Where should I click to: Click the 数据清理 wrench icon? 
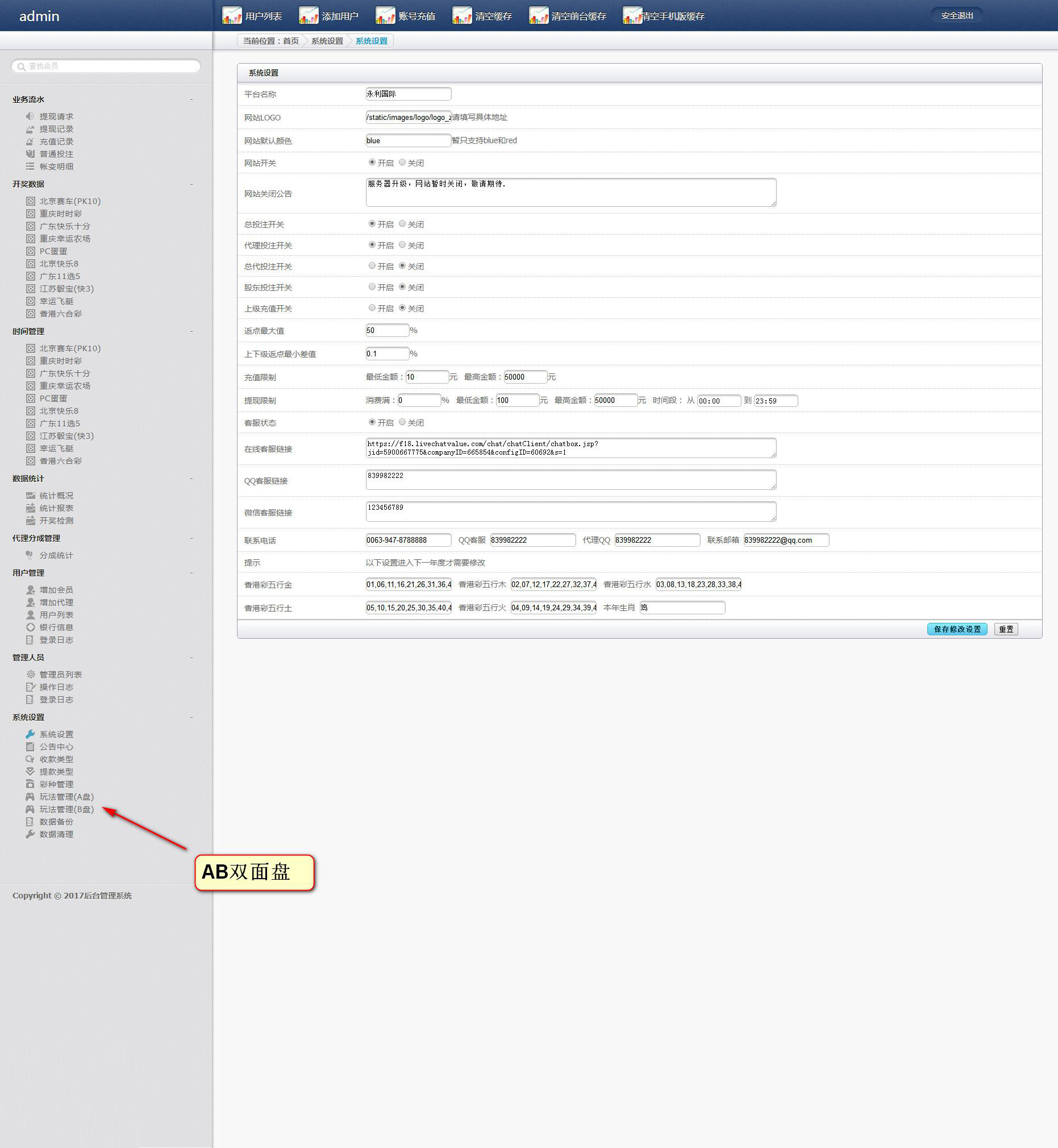point(30,835)
